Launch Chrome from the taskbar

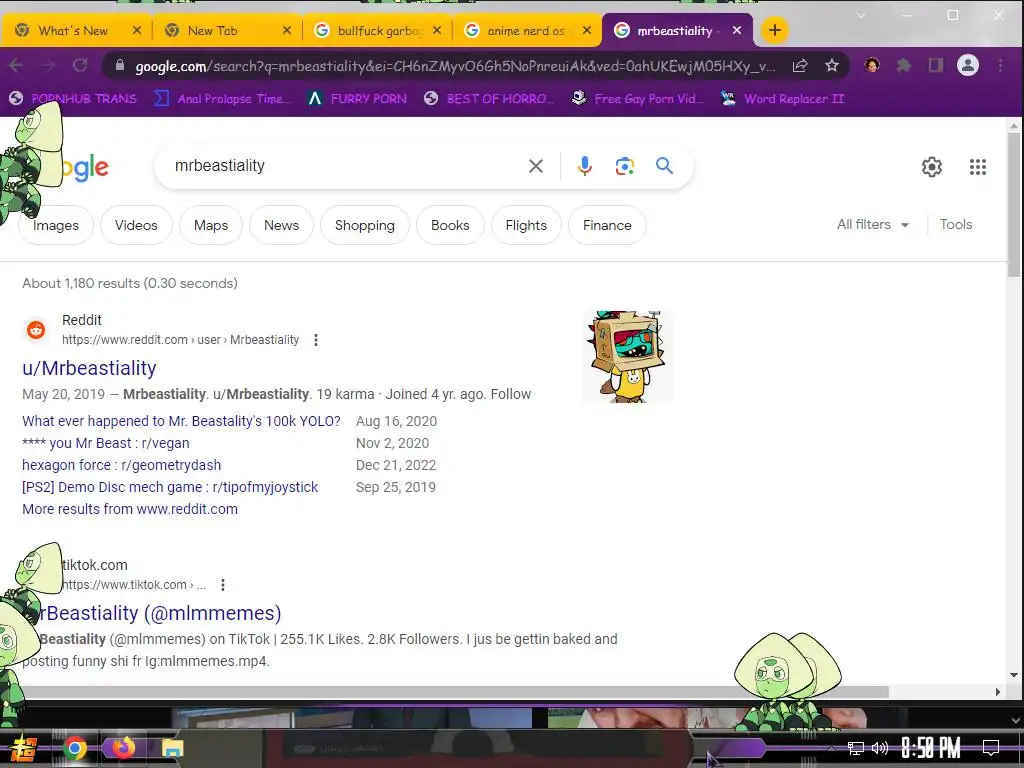coord(74,748)
